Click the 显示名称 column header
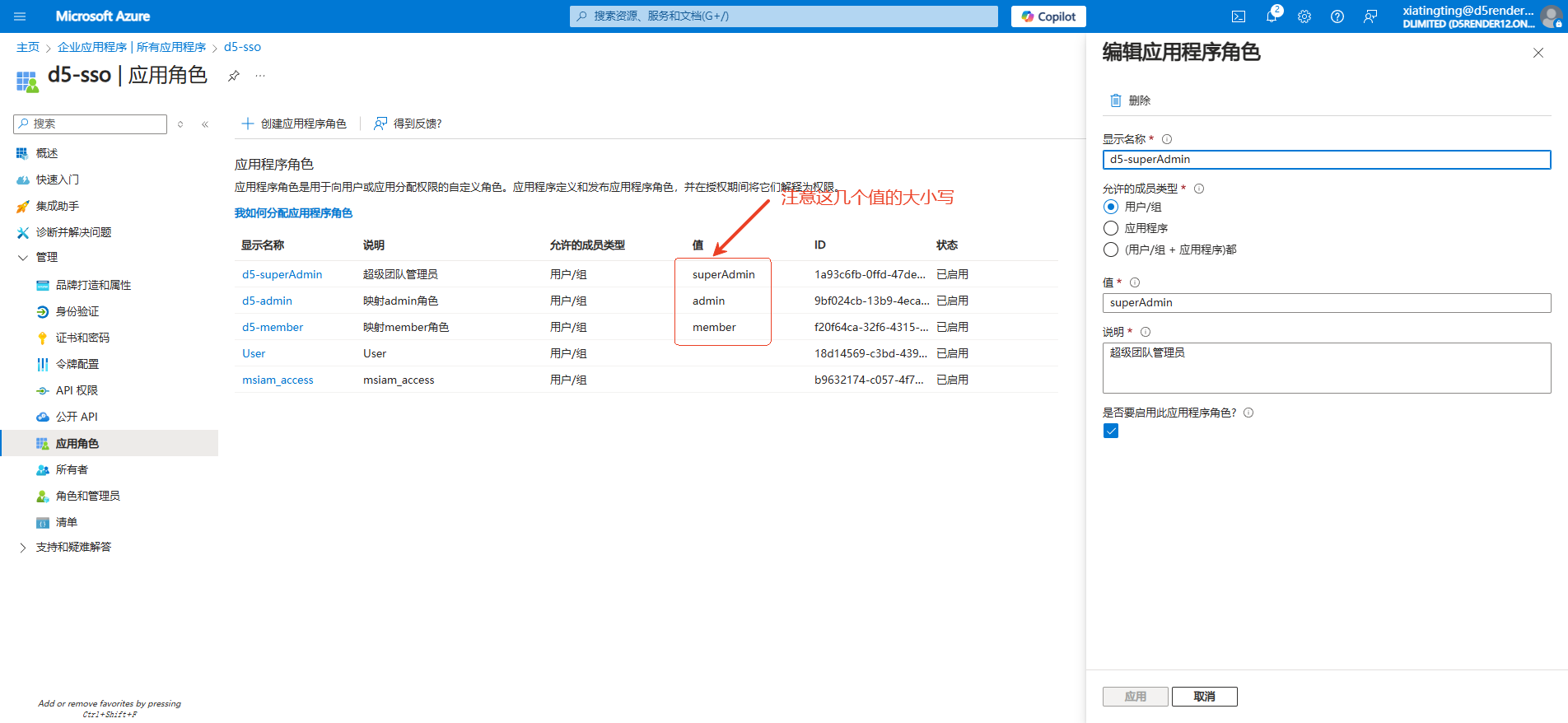Image resolution: width=1568 pixels, height=723 pixels. point(263,245)
